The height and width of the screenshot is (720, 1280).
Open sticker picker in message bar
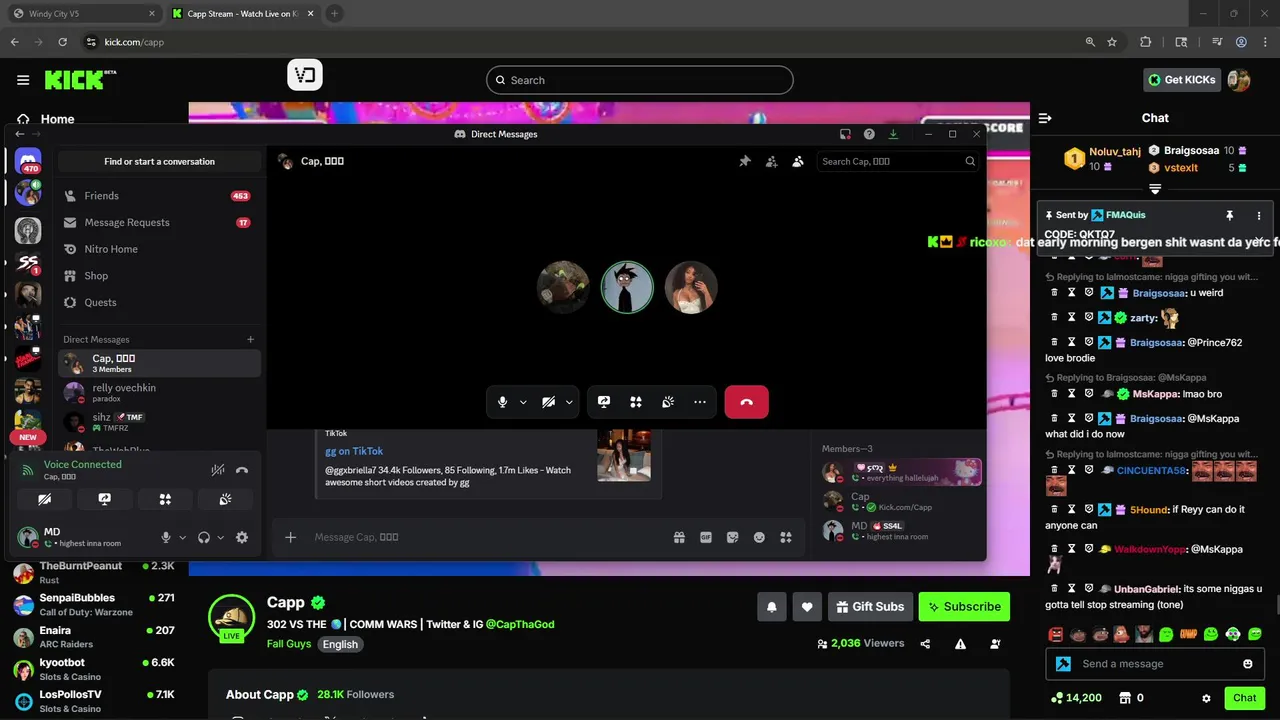733,537
